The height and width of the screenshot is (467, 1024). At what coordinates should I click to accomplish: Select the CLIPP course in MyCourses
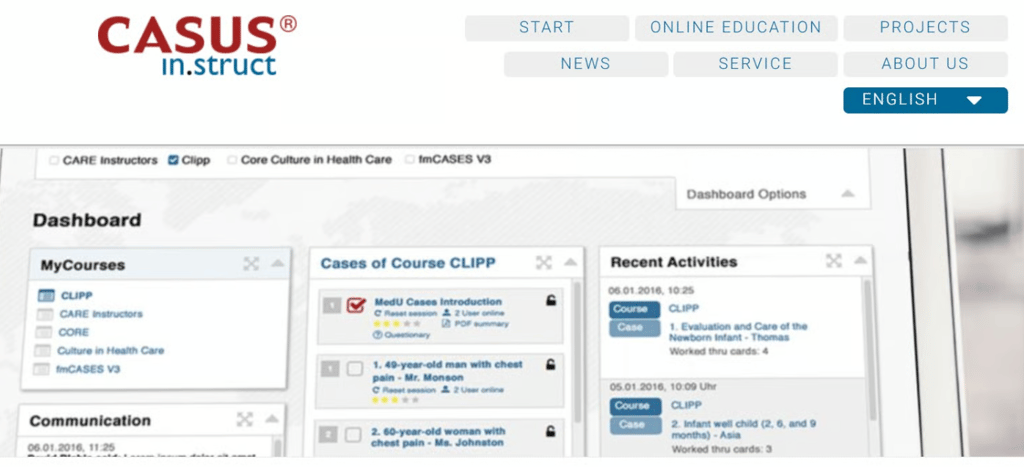tap(76, 295)
